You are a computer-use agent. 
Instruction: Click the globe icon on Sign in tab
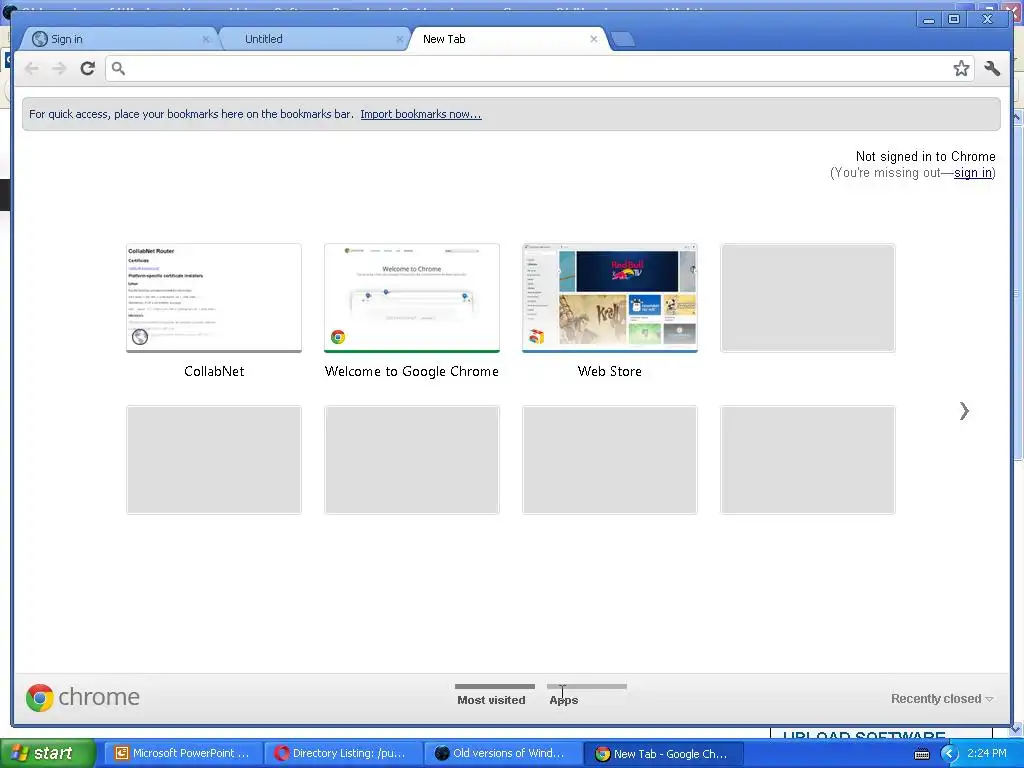click(39, 39)
